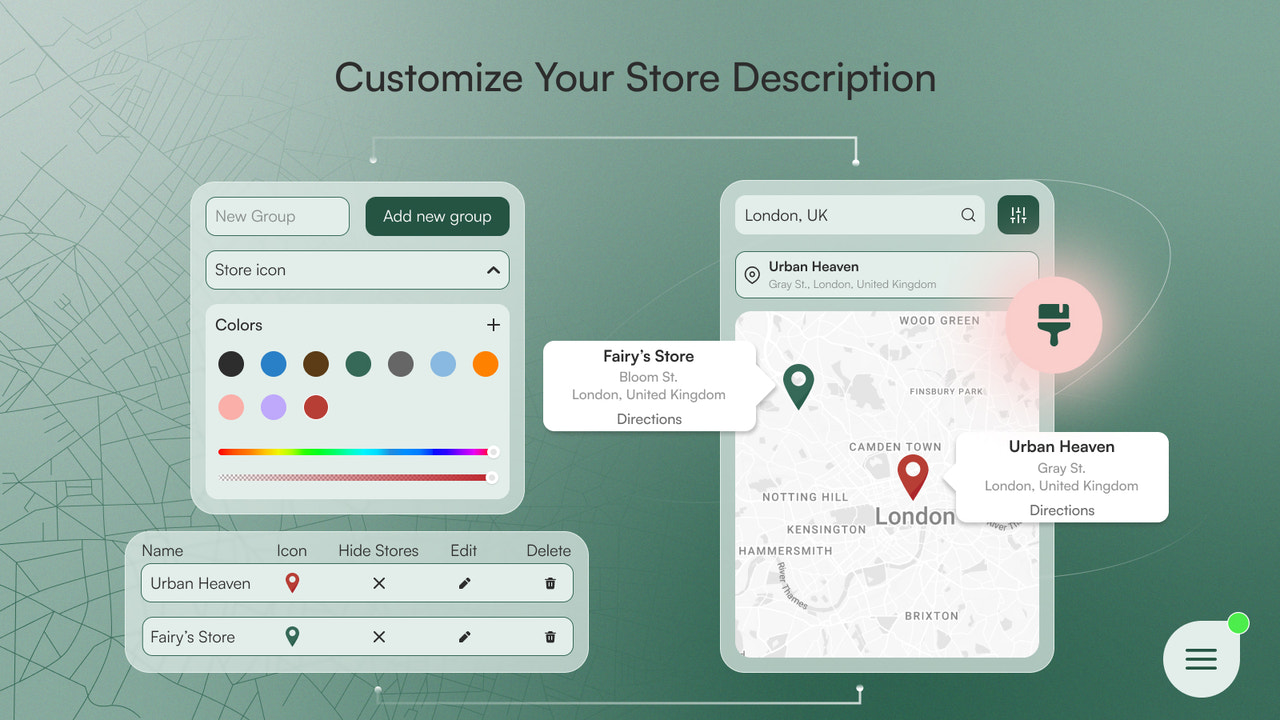Hide Urban Heaven using the X toggle

pos(378,583)
